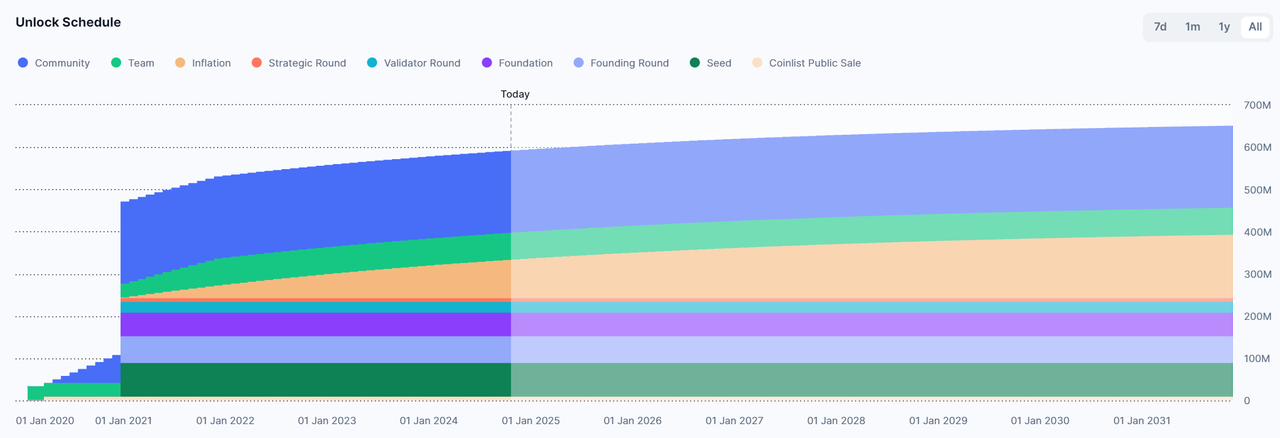1280x438 pixels.
Task: Click the dark green Seed legend dot
Action: click(695, 63)
